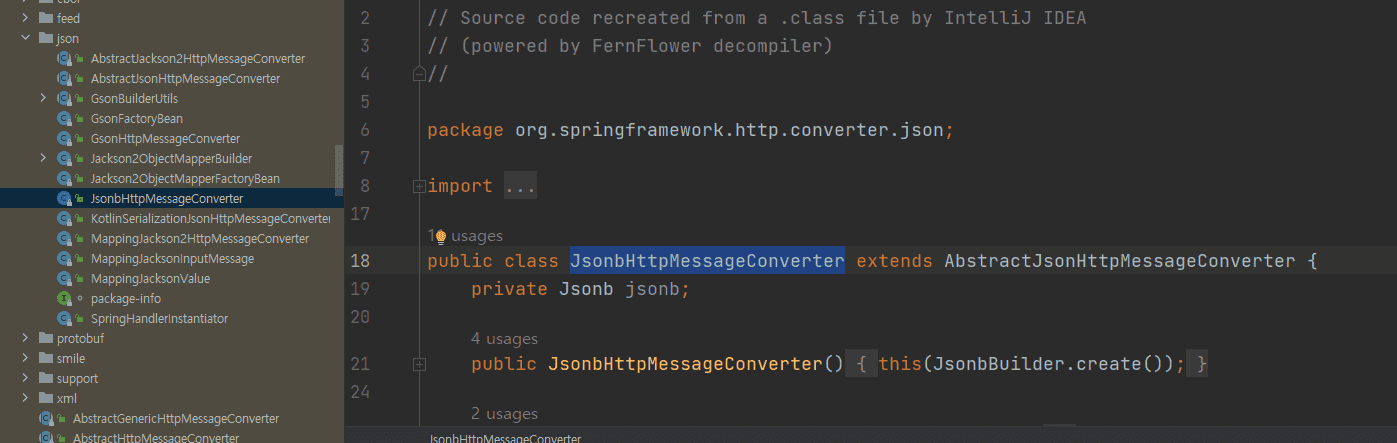Collapse the json folder tree node
This screenshot has width=1397, height=443.
[25, 39]
